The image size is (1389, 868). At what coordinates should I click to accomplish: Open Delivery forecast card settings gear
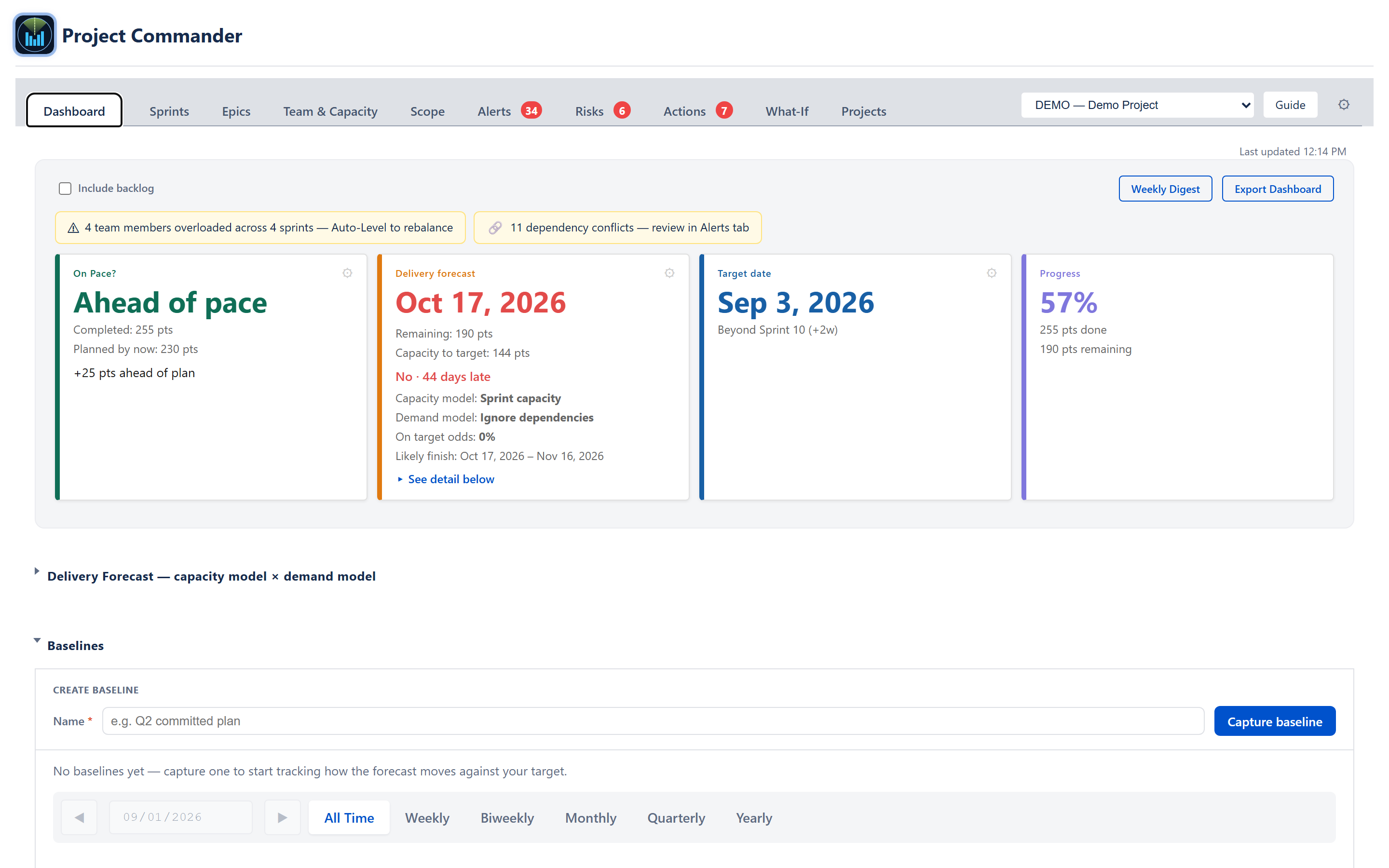point(669,273)
